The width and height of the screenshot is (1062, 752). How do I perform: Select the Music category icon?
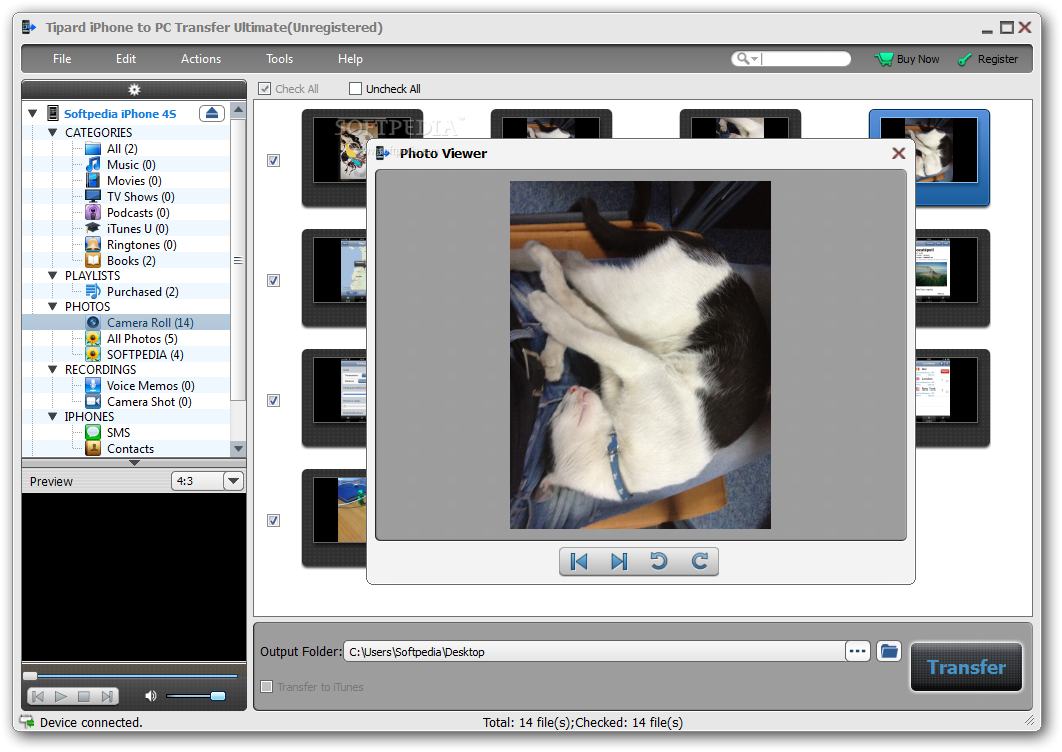[93, 165]
